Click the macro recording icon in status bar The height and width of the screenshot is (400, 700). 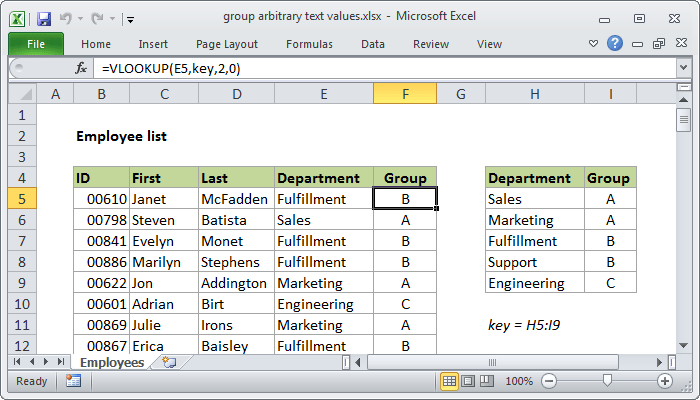(x=73, y=381)
